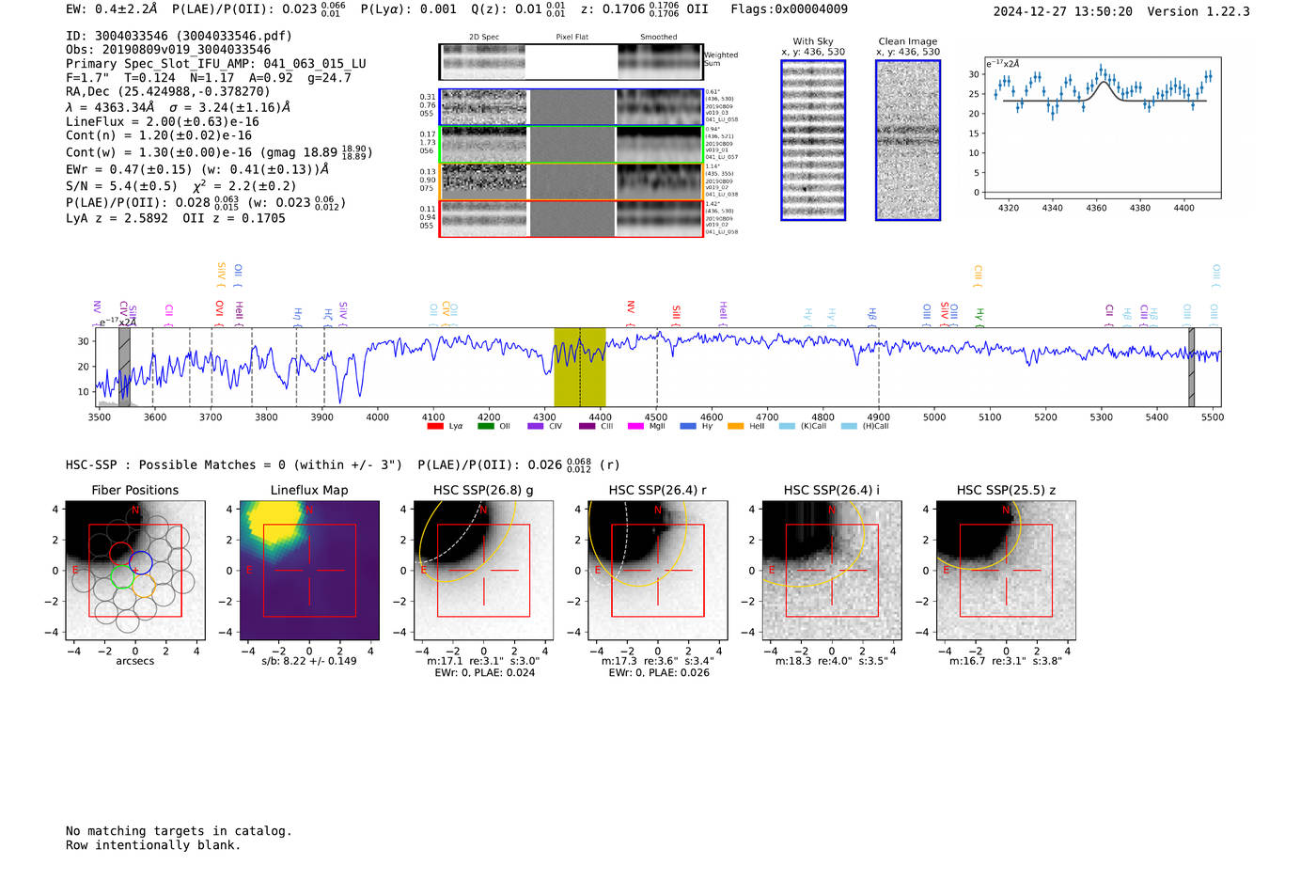Click the RA,Dec coordinates text
1316x896 pixels.
167,91
